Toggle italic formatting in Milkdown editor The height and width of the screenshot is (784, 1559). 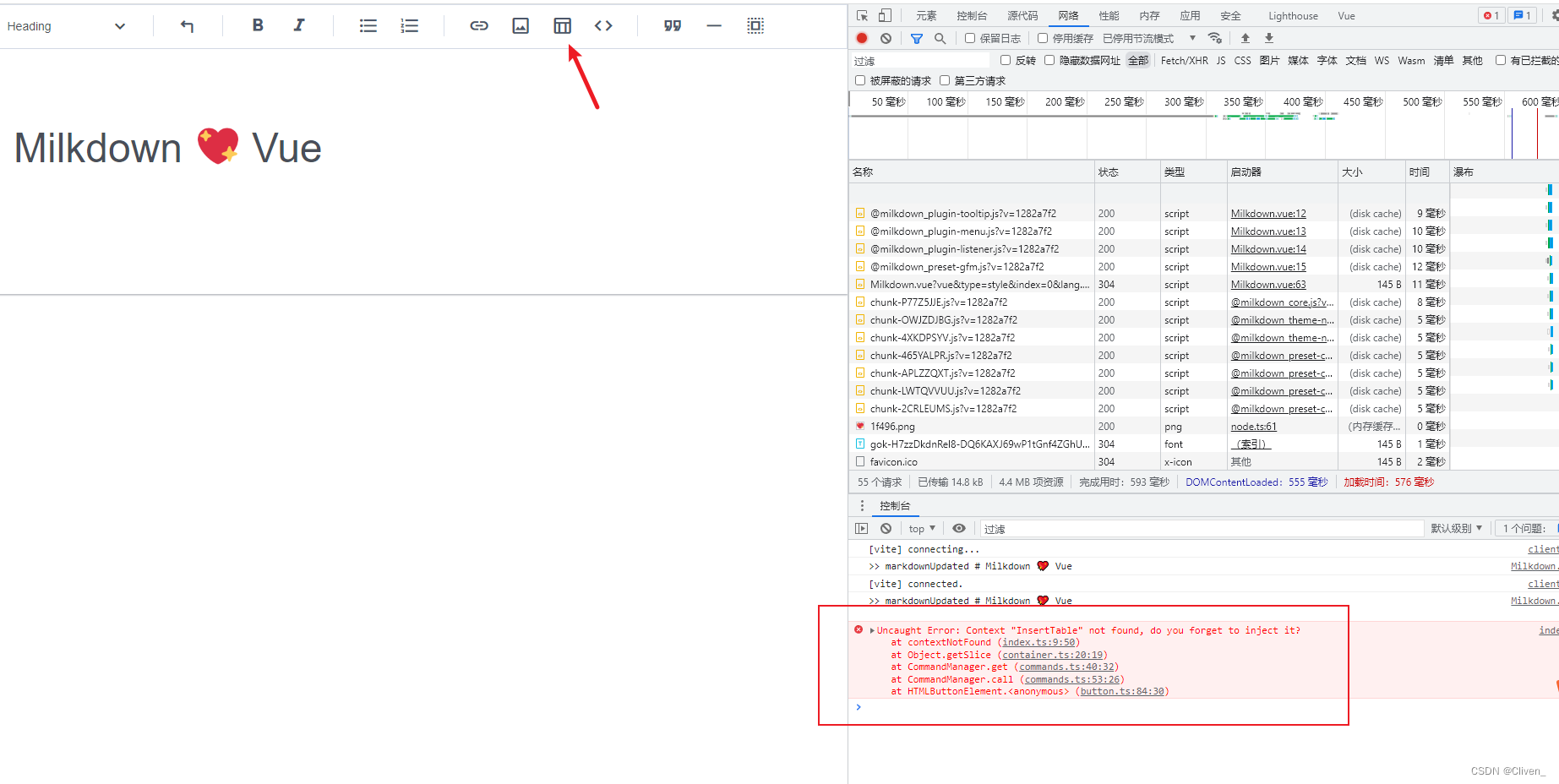[299, 25]
